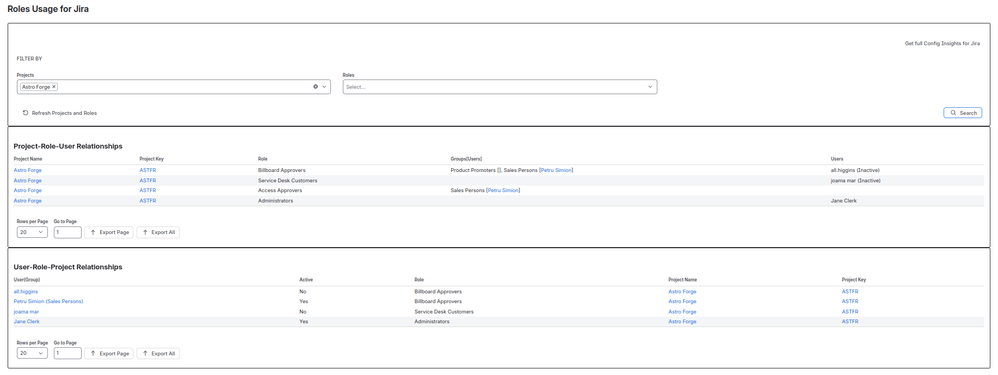Open Petru Simion (Sales Persons) user link
The width and height of the screenshot is (998, 375).
coord(48,301)
